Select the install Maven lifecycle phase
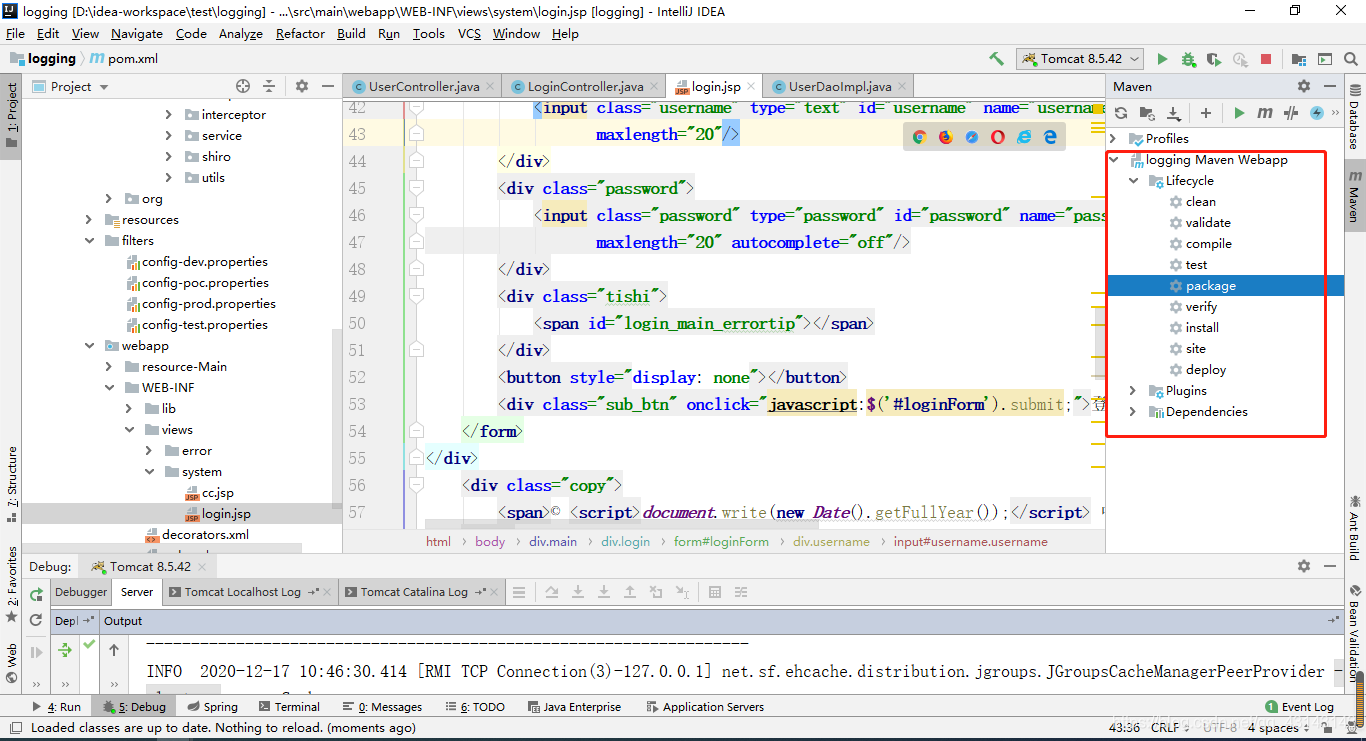The width and height of the screenshot is (1366, 741). (1202, 327)
